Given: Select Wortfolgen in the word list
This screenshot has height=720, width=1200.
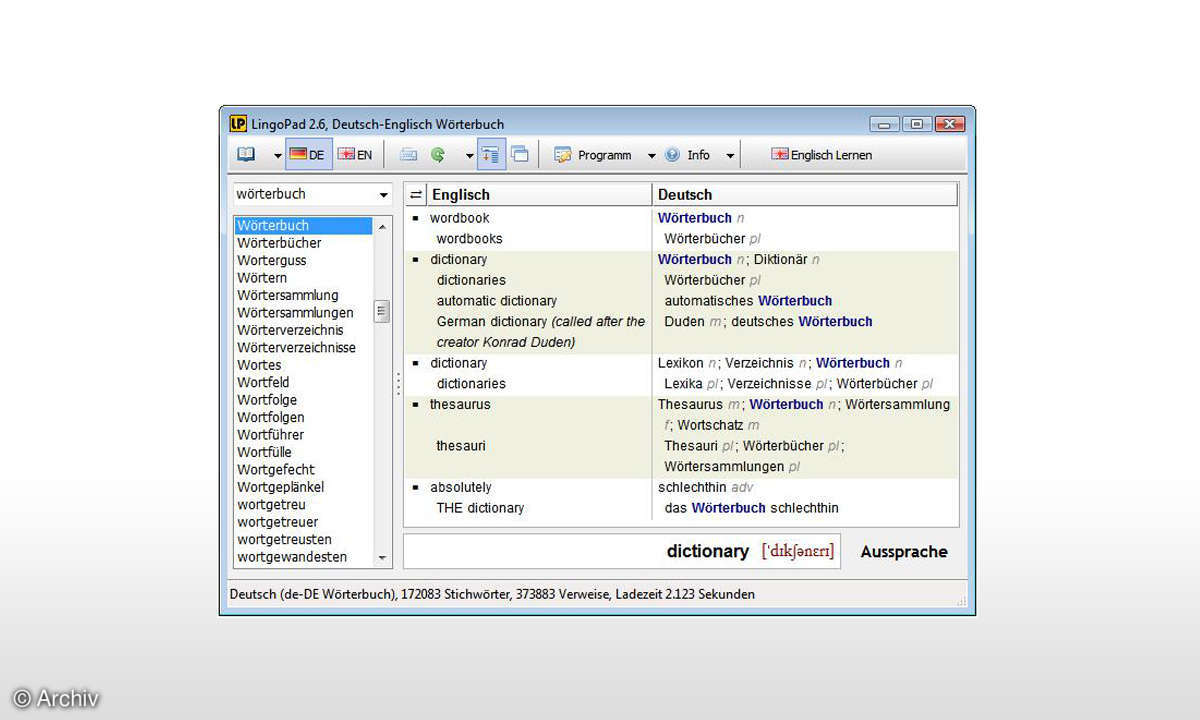Looking at the screenshot, I should pos(271,417).
